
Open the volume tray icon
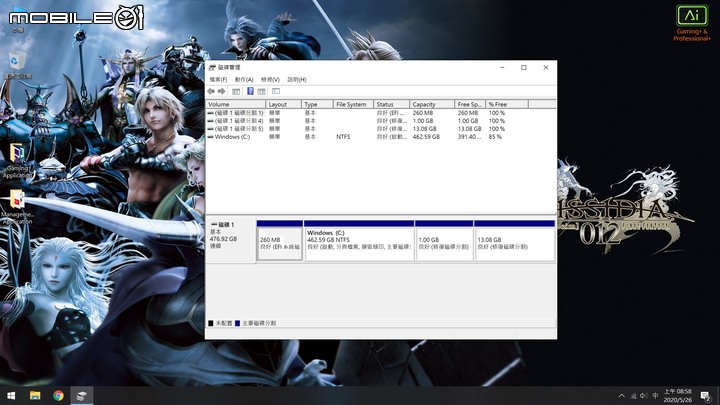click(x=644, y=395)
